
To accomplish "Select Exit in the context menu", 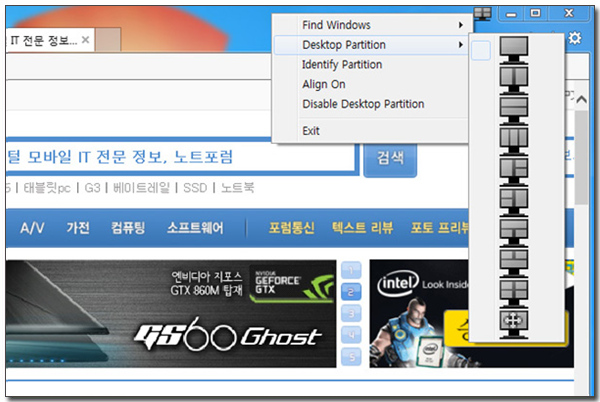I will click(x=311, y=131).
